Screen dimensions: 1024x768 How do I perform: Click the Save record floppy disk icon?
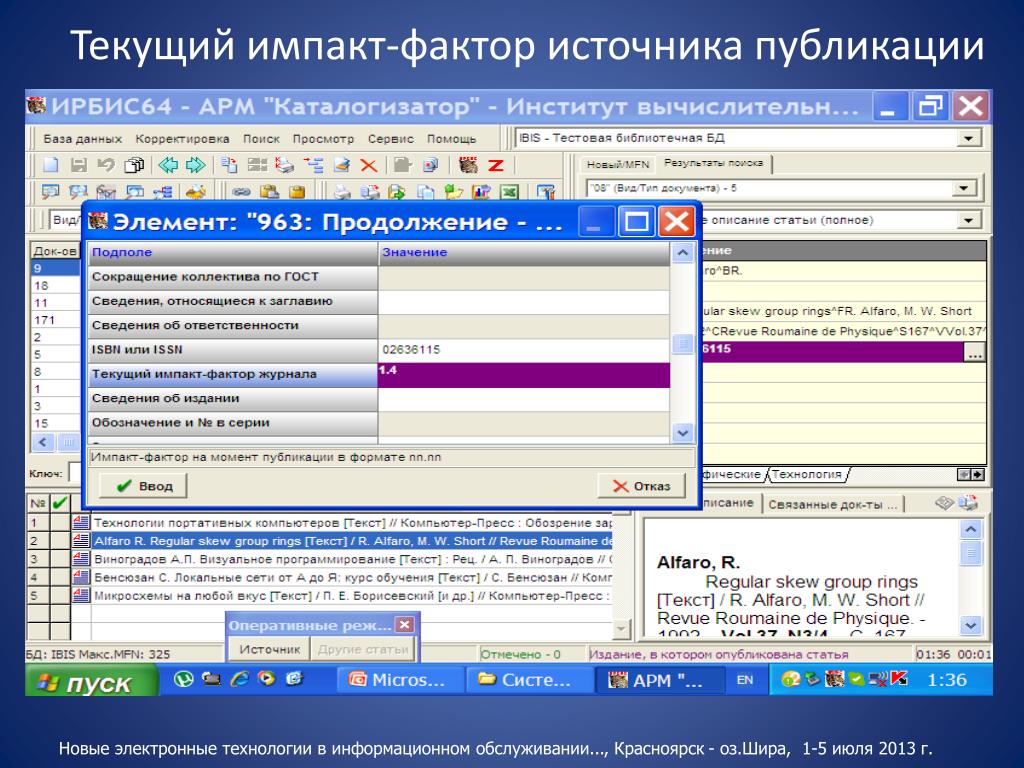tap(78, 165)
